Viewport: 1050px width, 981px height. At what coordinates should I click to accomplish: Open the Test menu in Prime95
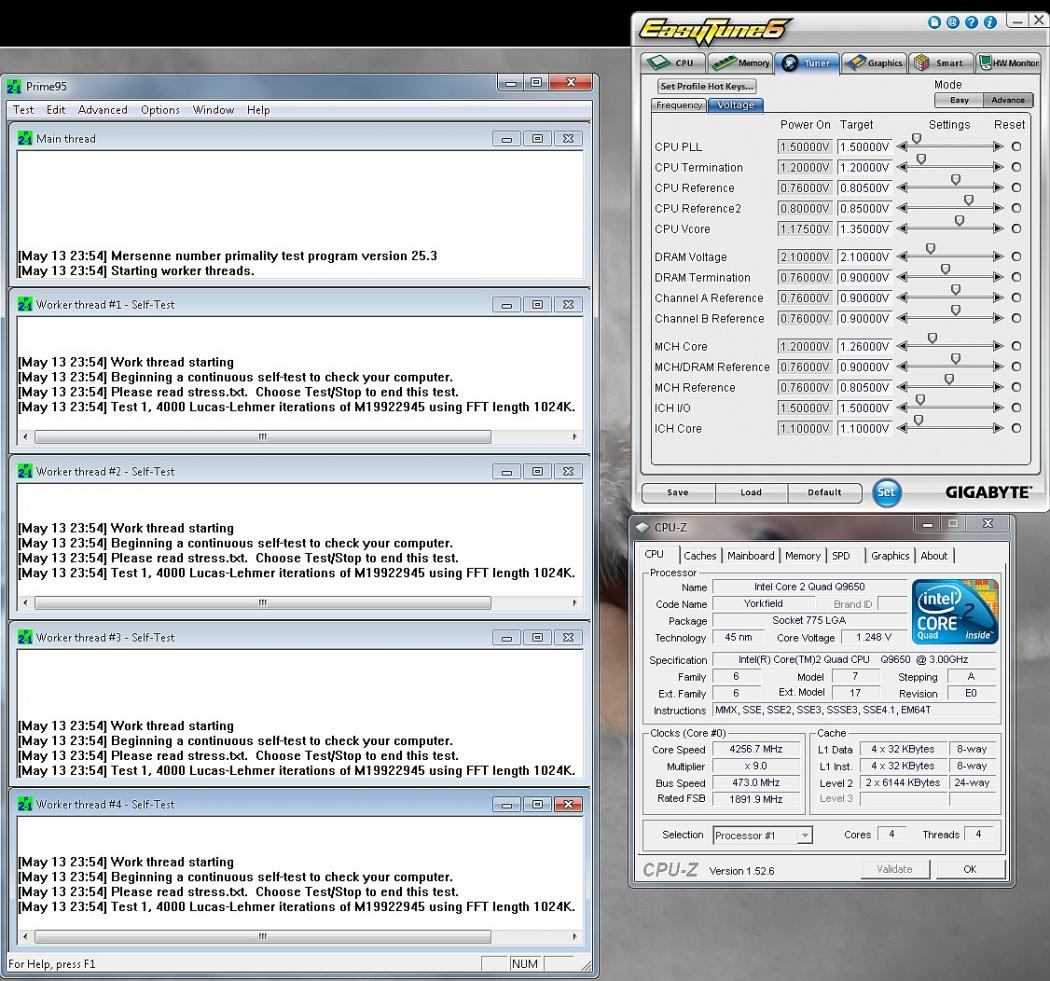tap(23, 110)
